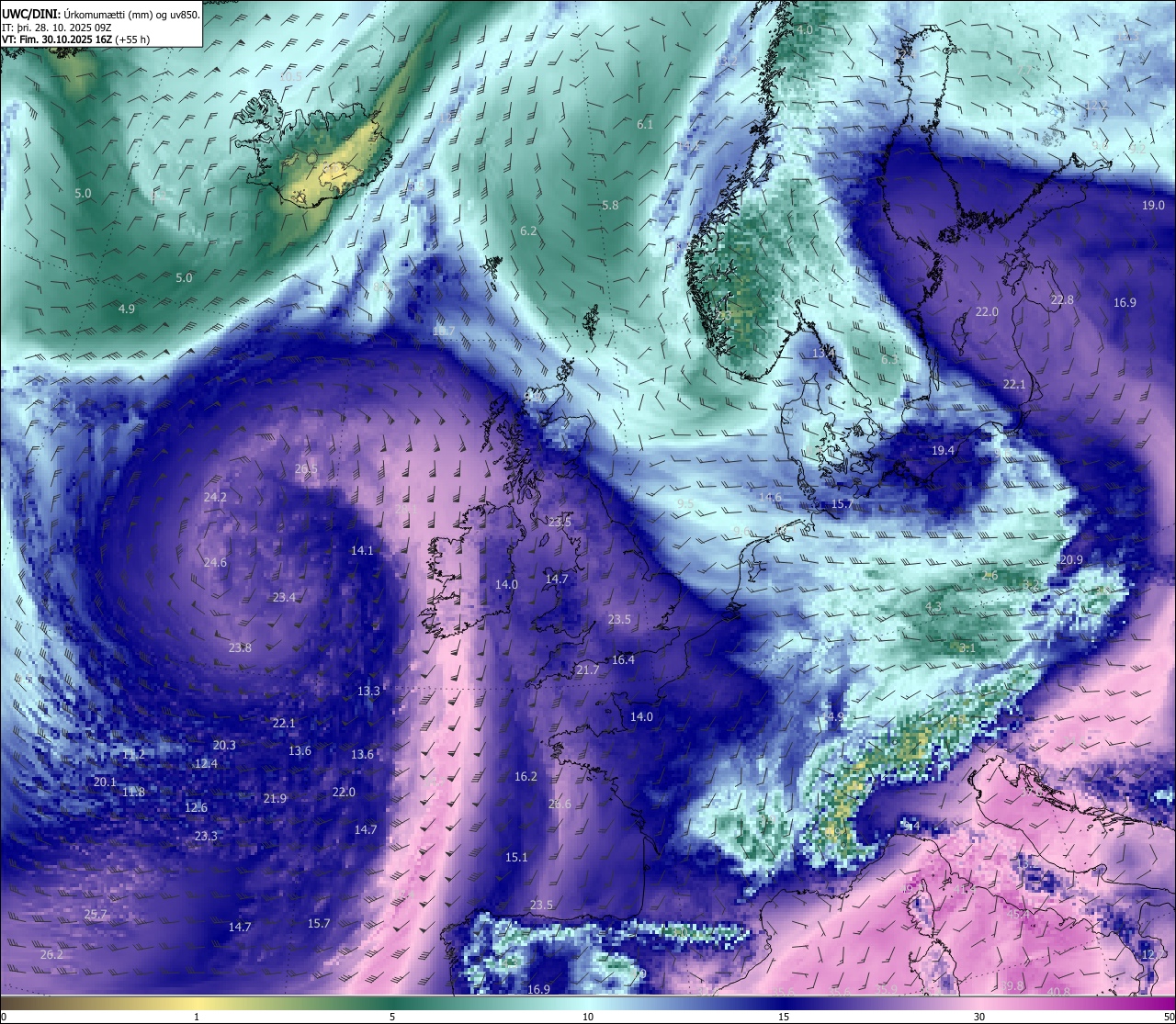Click the 14.1 value west of Ireland
1176x1024 pixels.
click(x=362, y=551)
